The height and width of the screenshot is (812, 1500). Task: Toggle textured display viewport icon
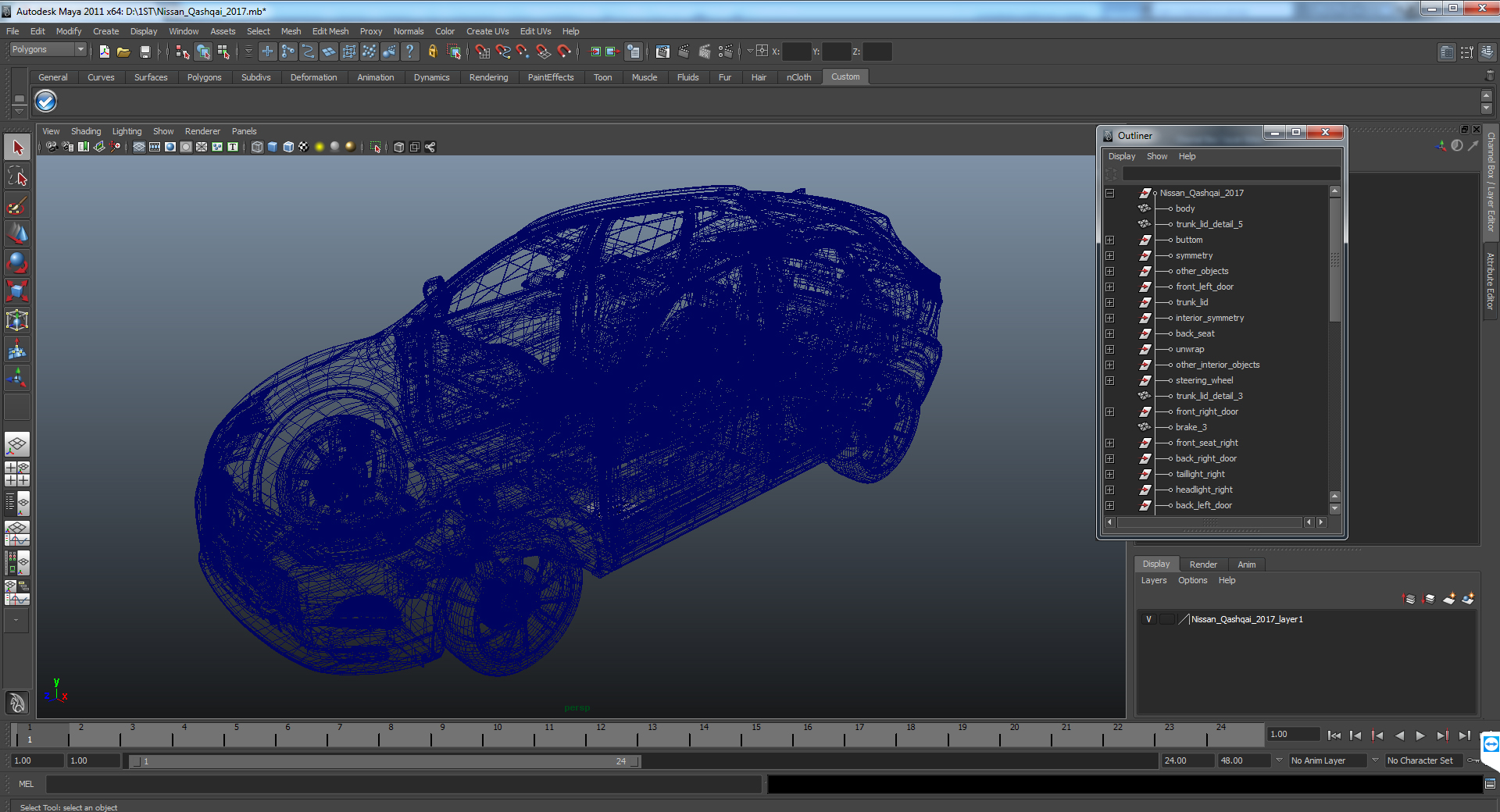click(304, 147)
